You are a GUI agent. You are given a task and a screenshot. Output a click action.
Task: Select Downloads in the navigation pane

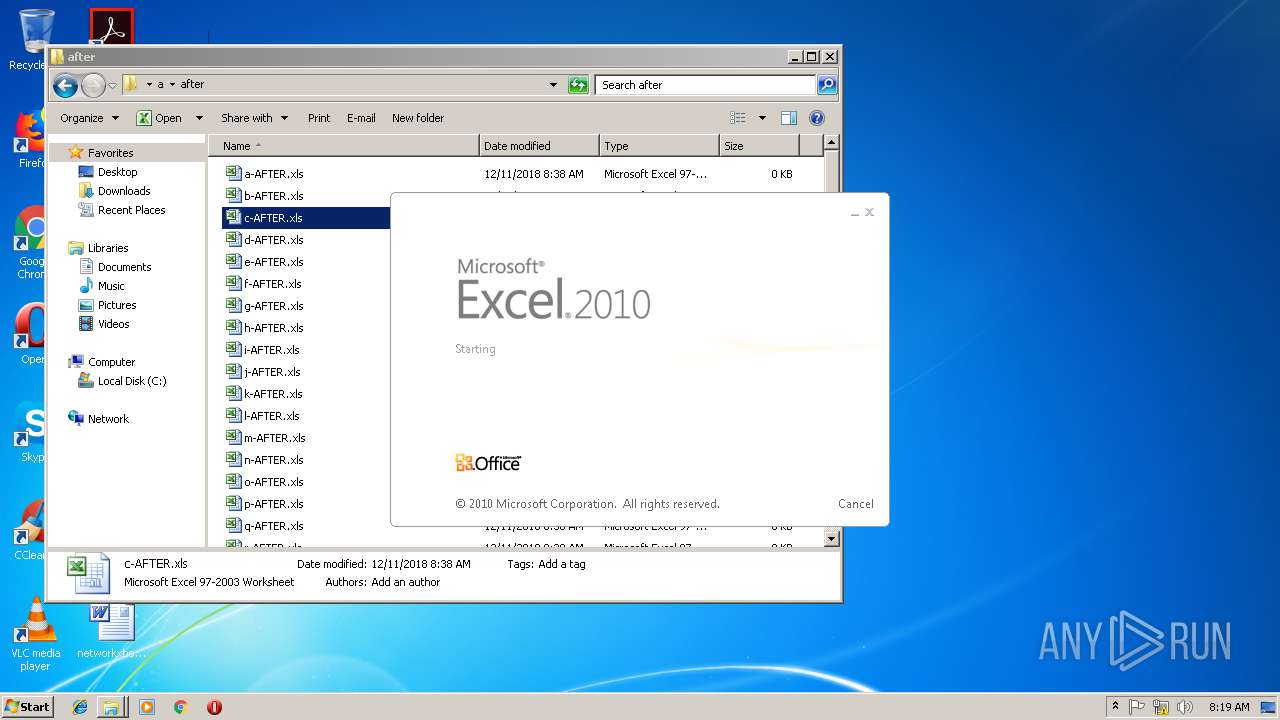click(x=124, y=191)
